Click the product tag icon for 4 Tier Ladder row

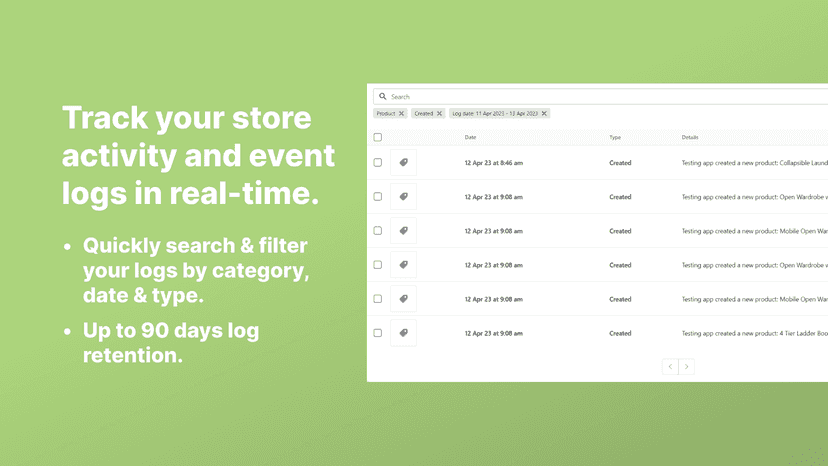click(x=403, y=333)
